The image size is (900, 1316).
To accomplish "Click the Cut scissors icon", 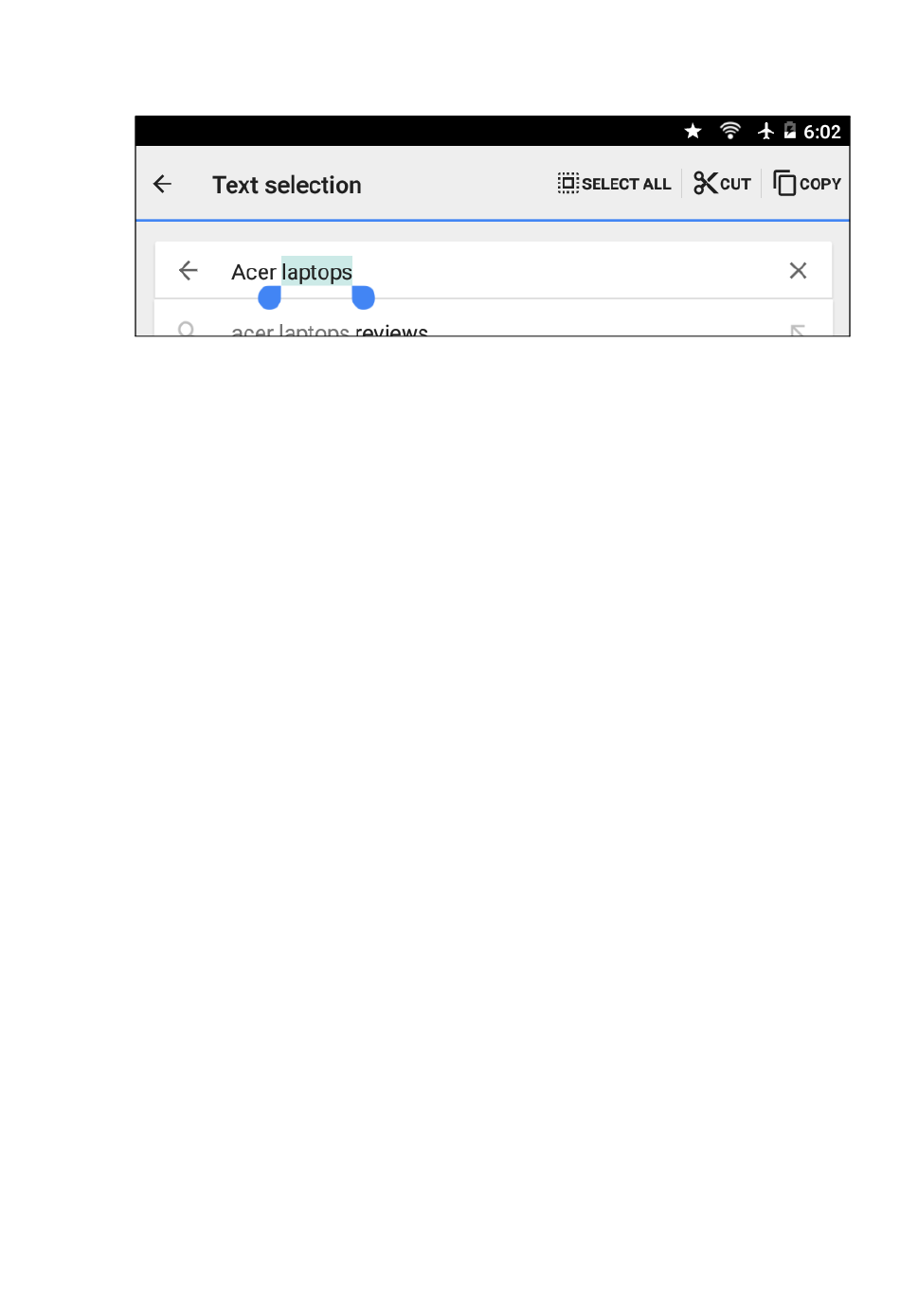I will tap(705, 183).
